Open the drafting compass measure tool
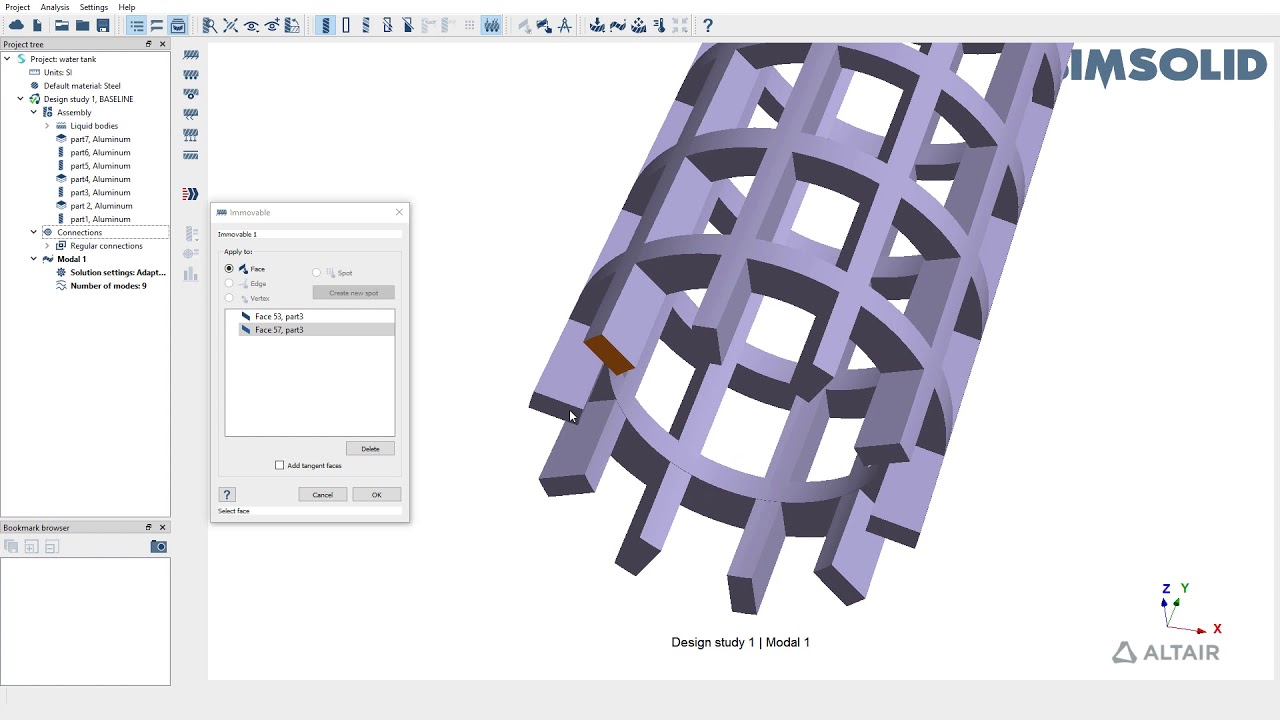The height and width of the screenshot is (720, 1280). click(x=565, y=25)
